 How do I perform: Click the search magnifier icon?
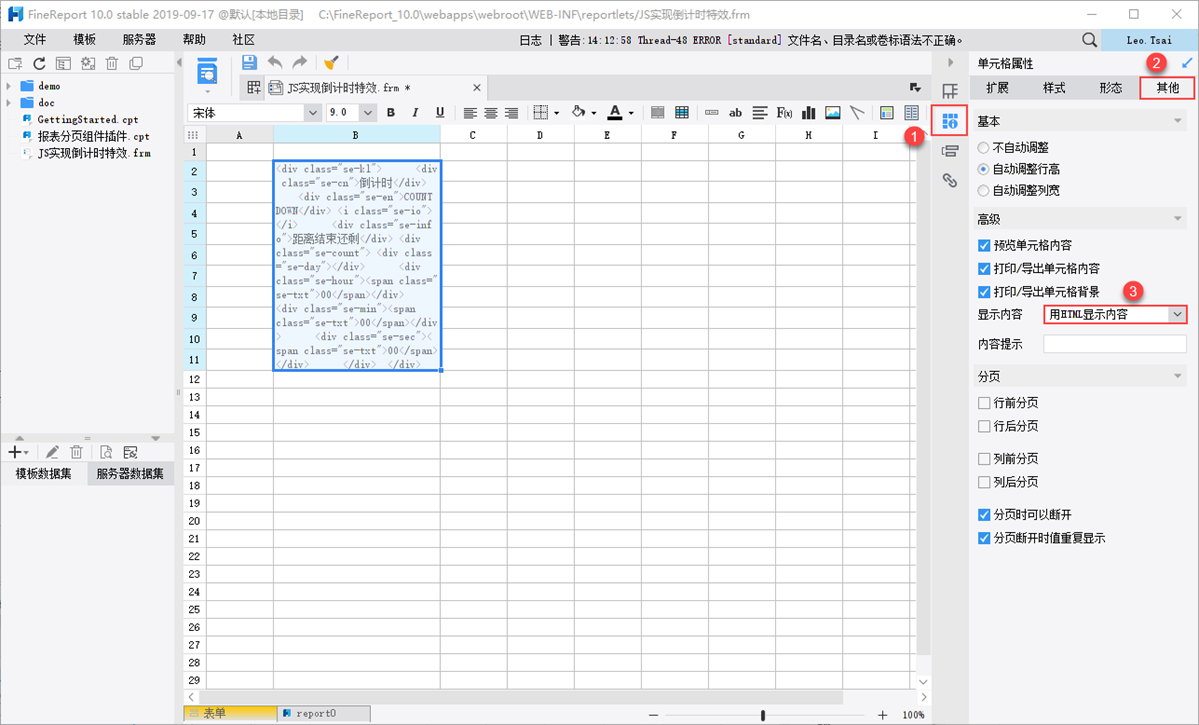(1089, 40)
